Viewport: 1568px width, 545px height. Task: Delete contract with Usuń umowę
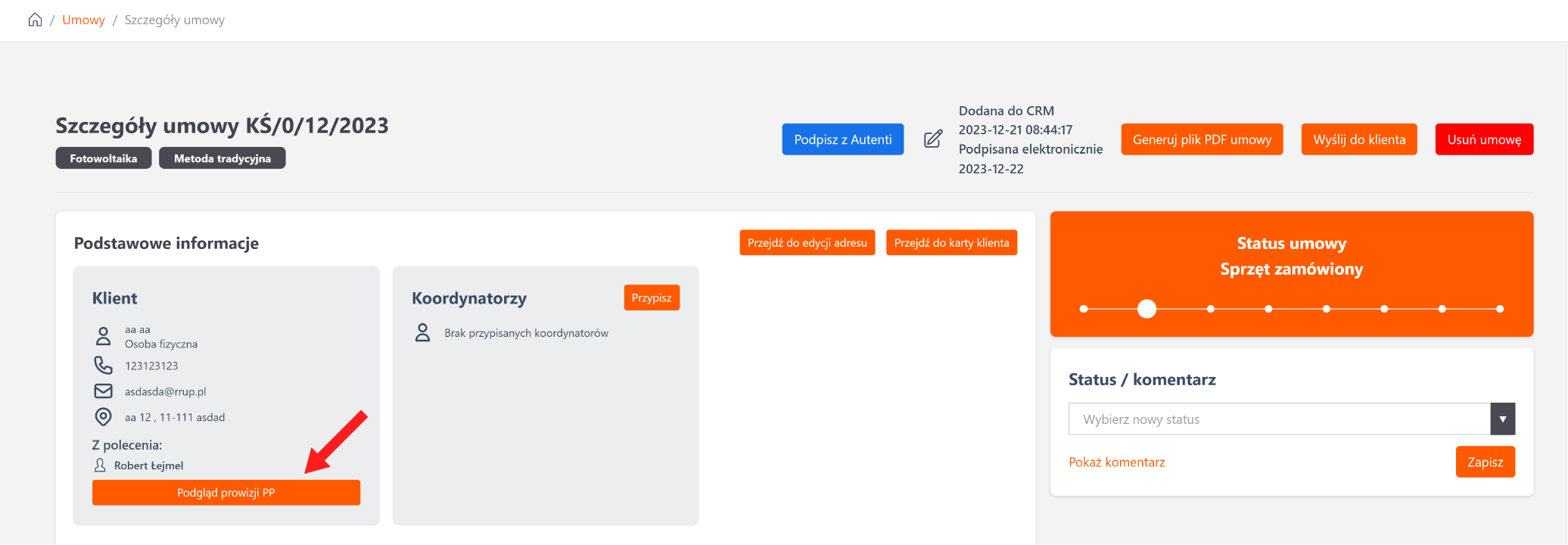click(x=1484, y=139)
